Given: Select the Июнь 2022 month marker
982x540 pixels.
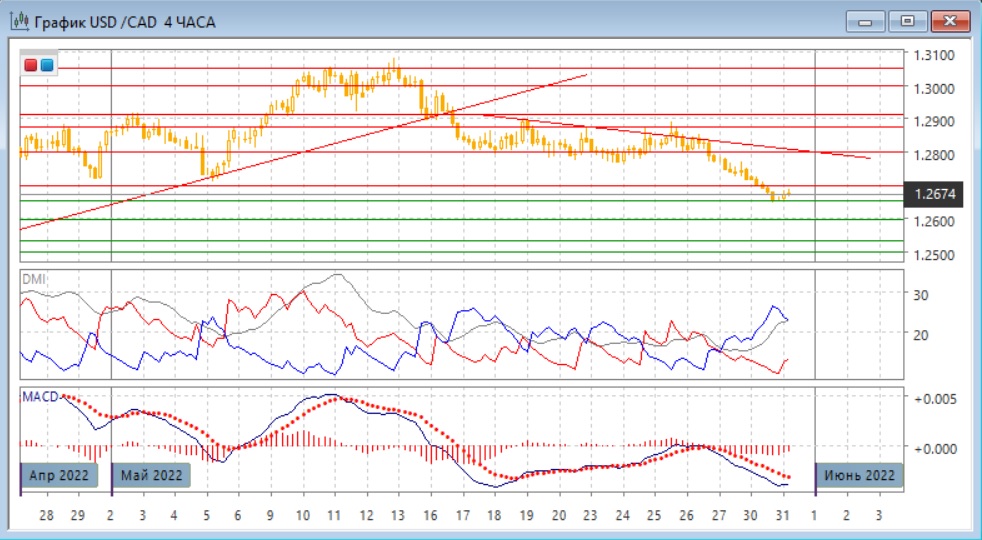Looking at the screenshot, I should point(859,475).
